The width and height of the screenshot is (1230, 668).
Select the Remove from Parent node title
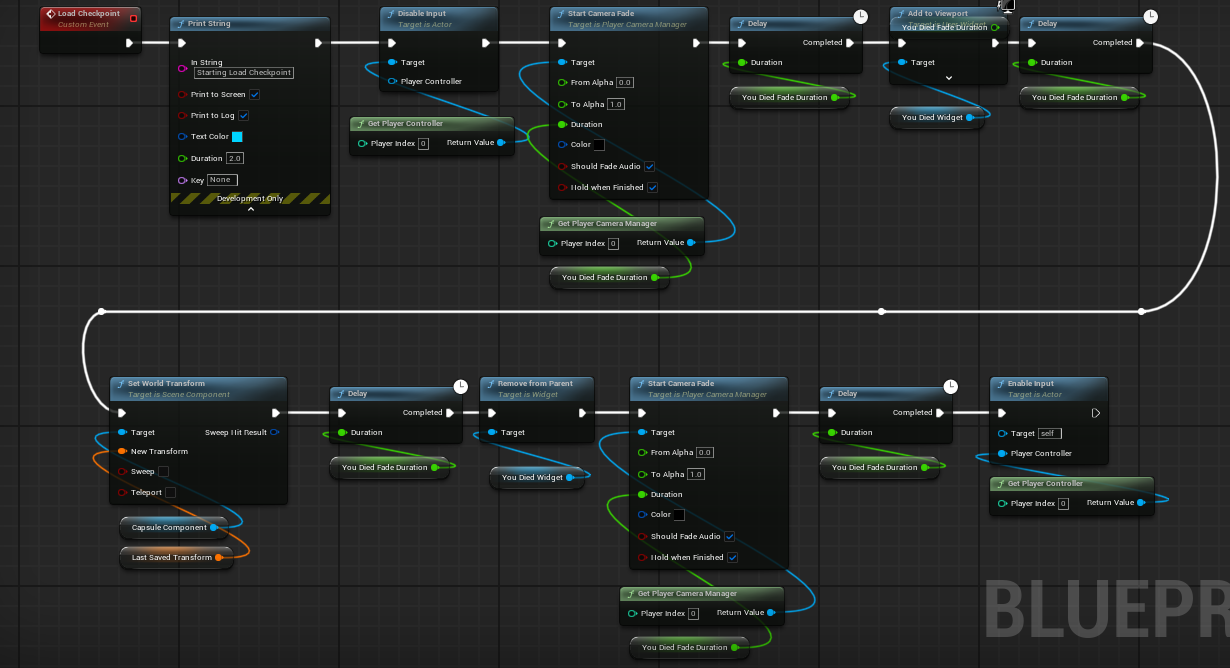[x=535, y=383]
